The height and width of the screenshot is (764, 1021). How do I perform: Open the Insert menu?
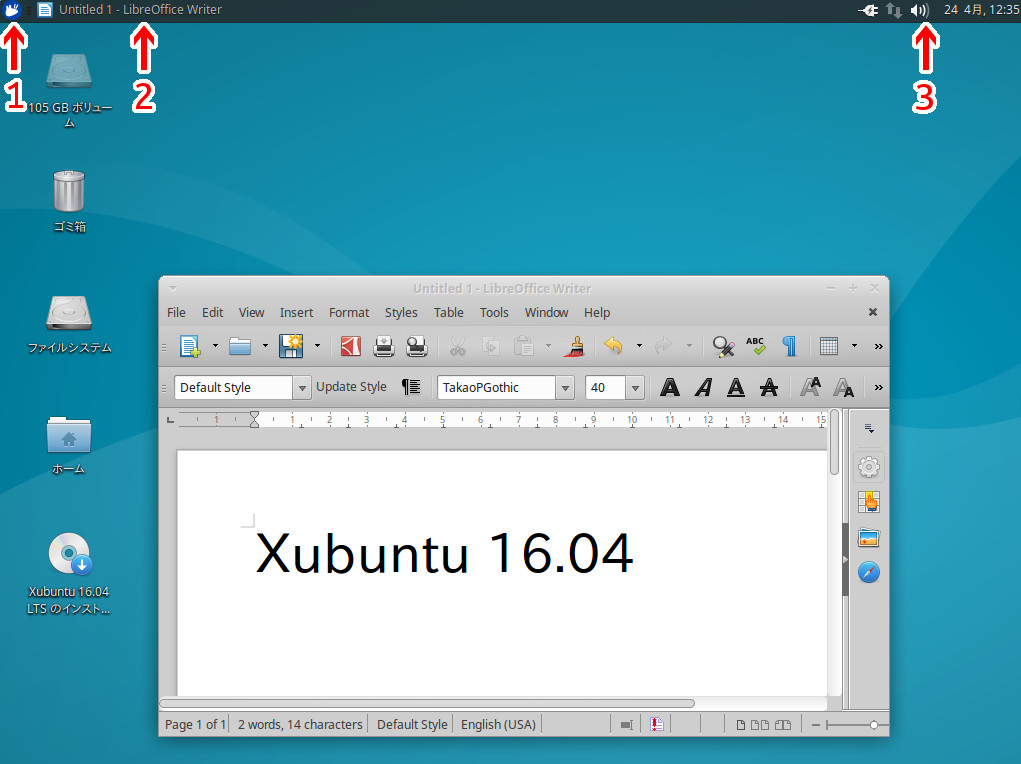click(x=296, y=313)
